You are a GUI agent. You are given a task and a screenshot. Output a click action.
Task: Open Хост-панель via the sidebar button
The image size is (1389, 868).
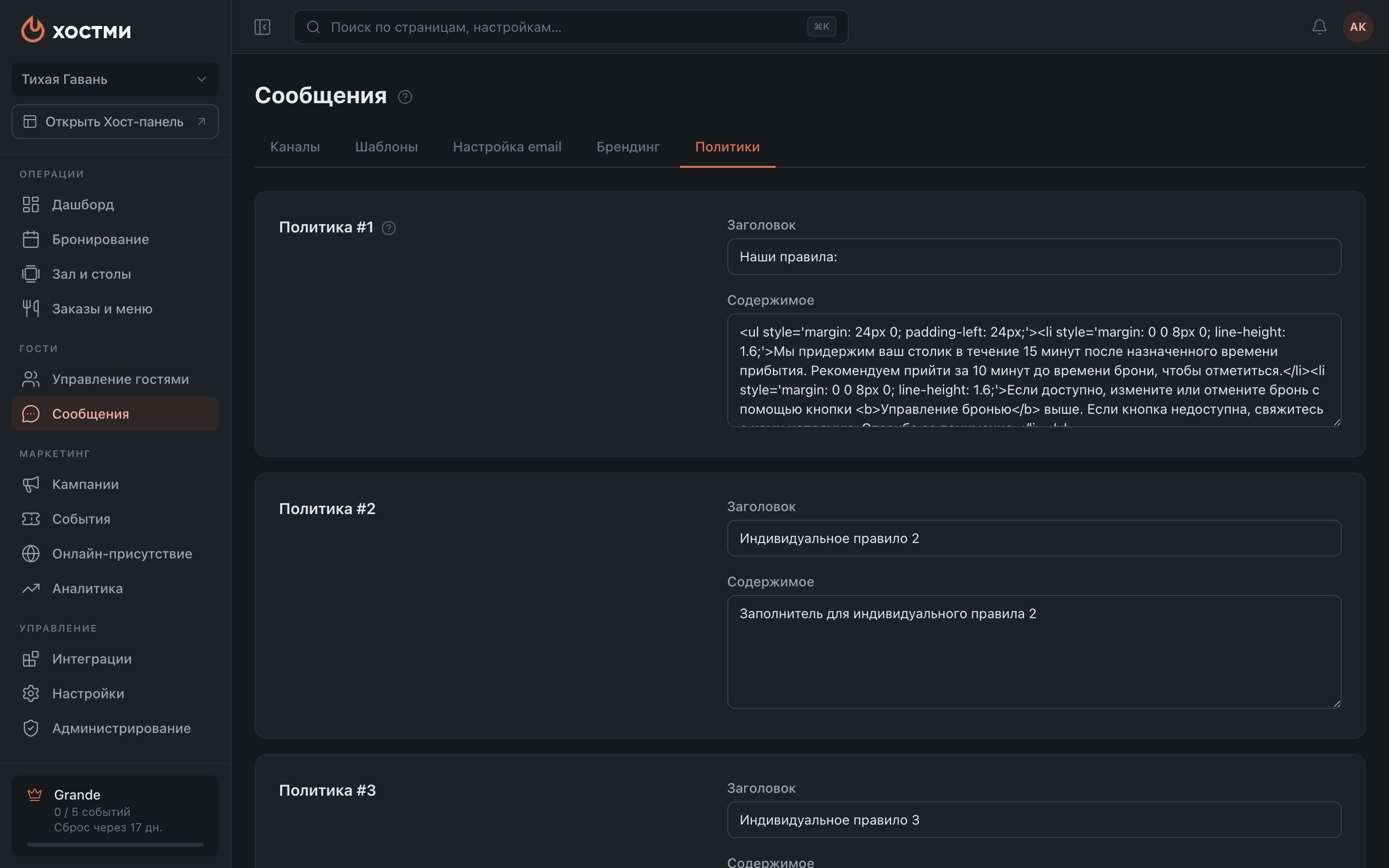[x=115, y=122]
